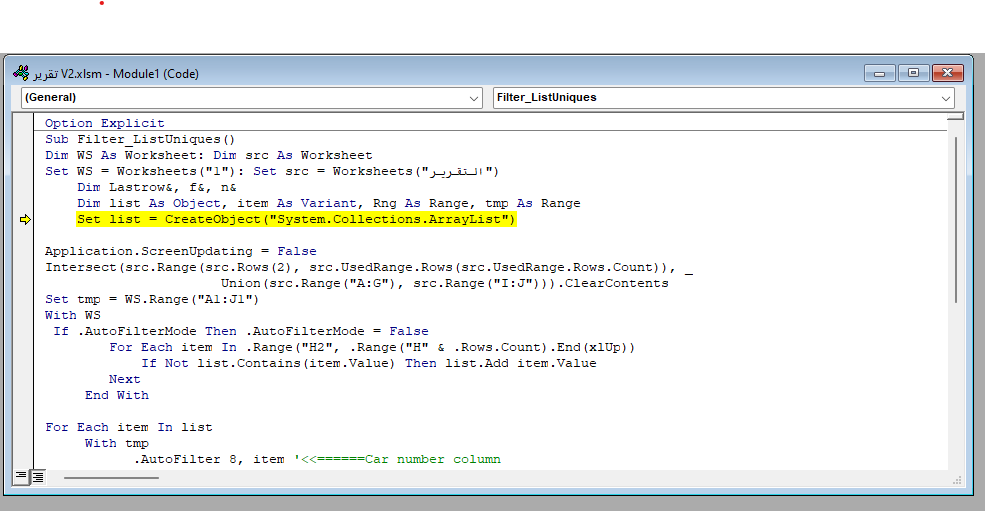The image size is (985, 511).
Task: Click 'Dim Lastrow&, f&, n&' line
Action: (156, 187)
